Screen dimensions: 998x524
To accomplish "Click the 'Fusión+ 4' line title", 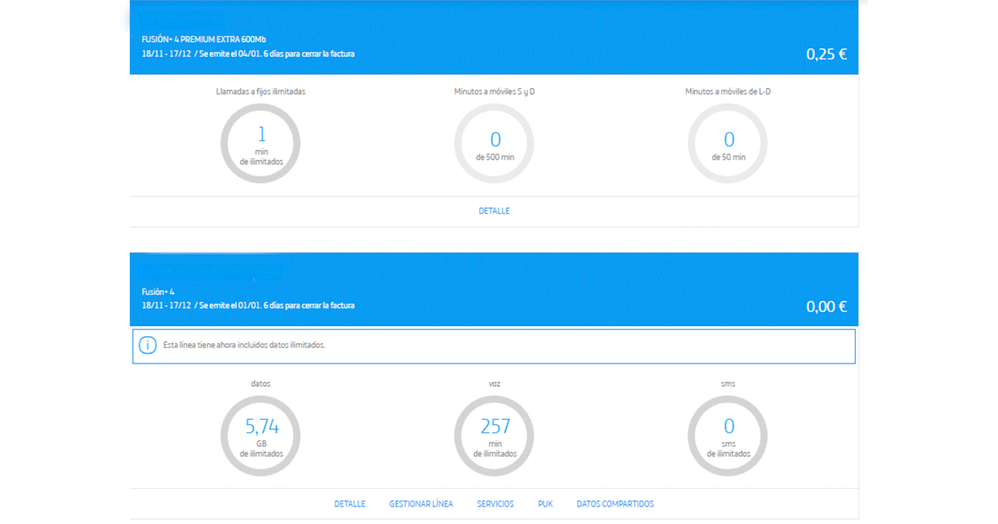I will (x=158, y=292).
